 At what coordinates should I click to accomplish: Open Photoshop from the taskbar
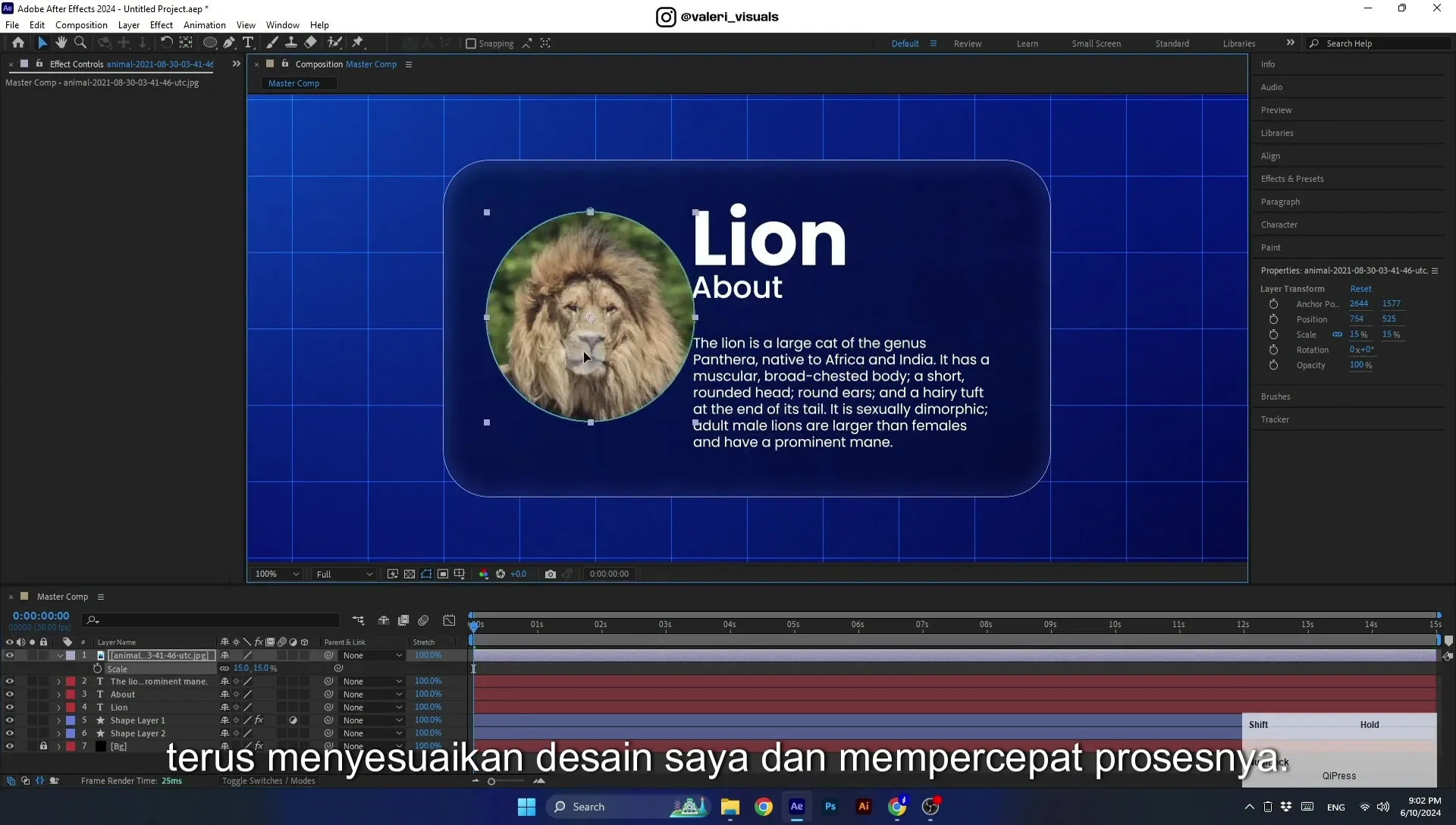pyautogui.click(x=830, y=807)
